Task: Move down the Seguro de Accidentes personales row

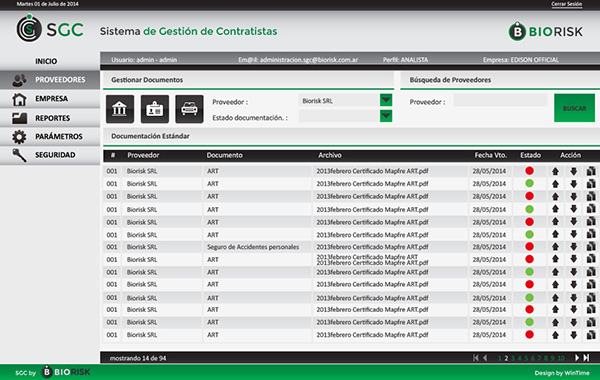Action: click(573, 247)
